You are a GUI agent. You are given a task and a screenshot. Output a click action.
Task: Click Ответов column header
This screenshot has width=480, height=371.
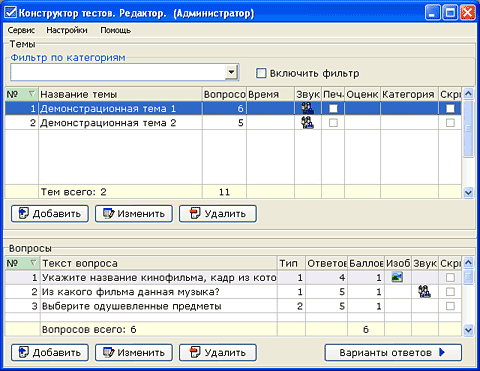coord(326,263)
